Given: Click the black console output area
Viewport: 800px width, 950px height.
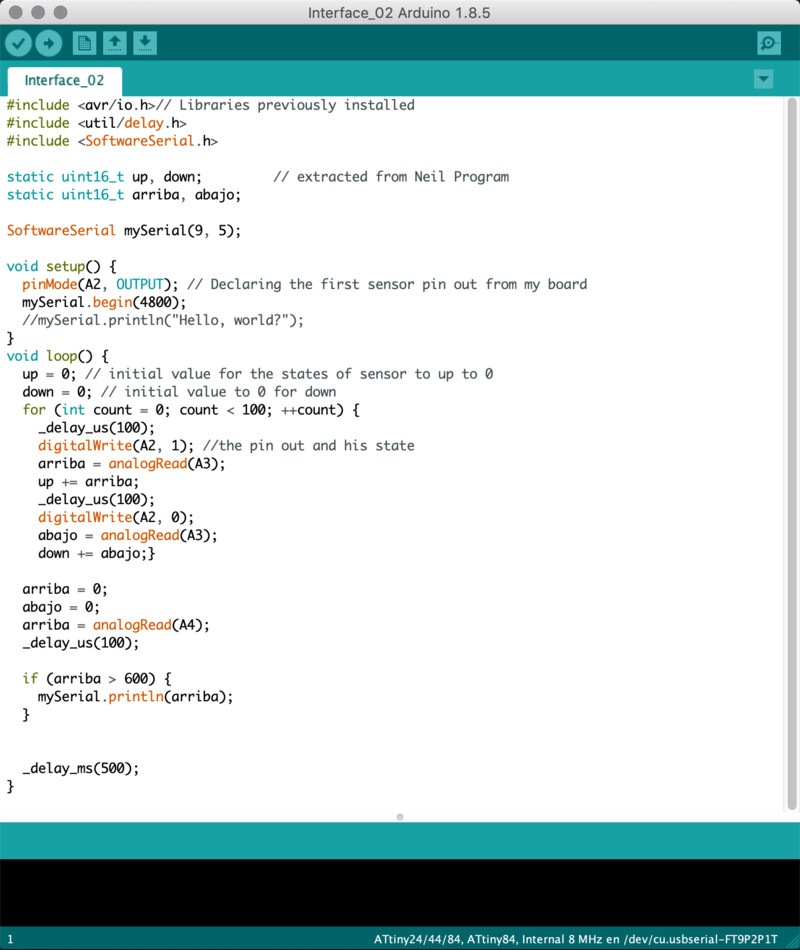Looking at the screenshot, I should click(400, 892).
